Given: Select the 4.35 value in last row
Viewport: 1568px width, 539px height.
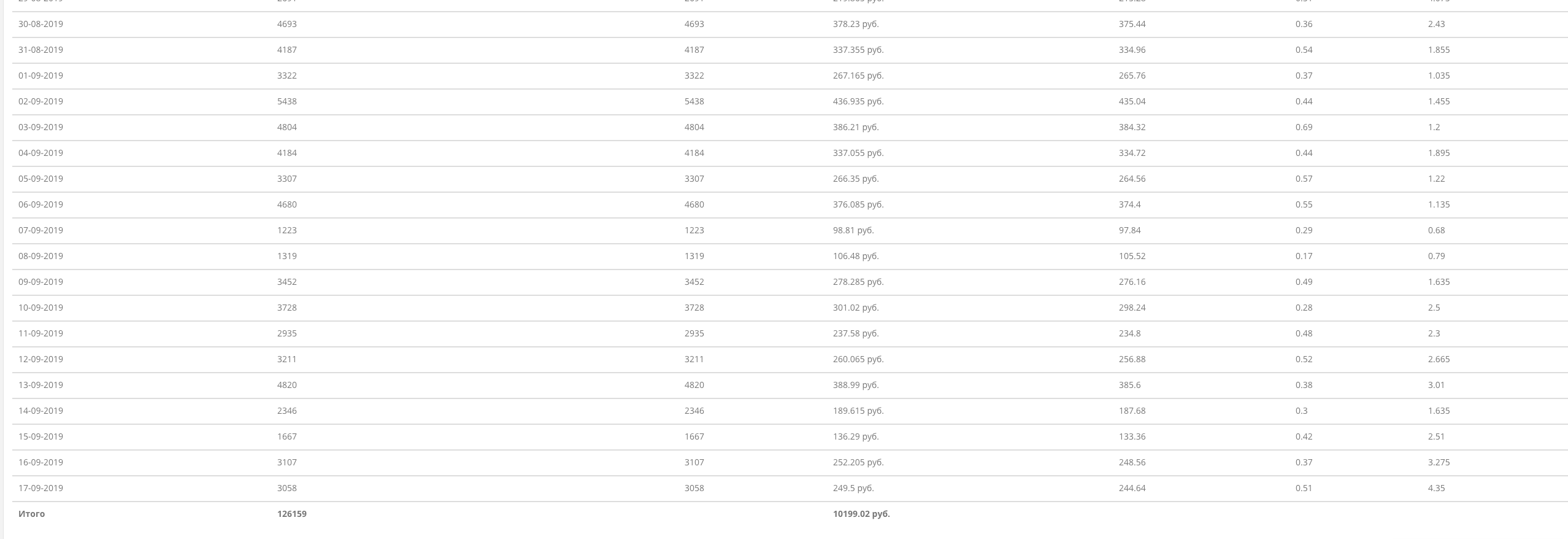Looking at the screenshot, I should tap(1435, 488).
